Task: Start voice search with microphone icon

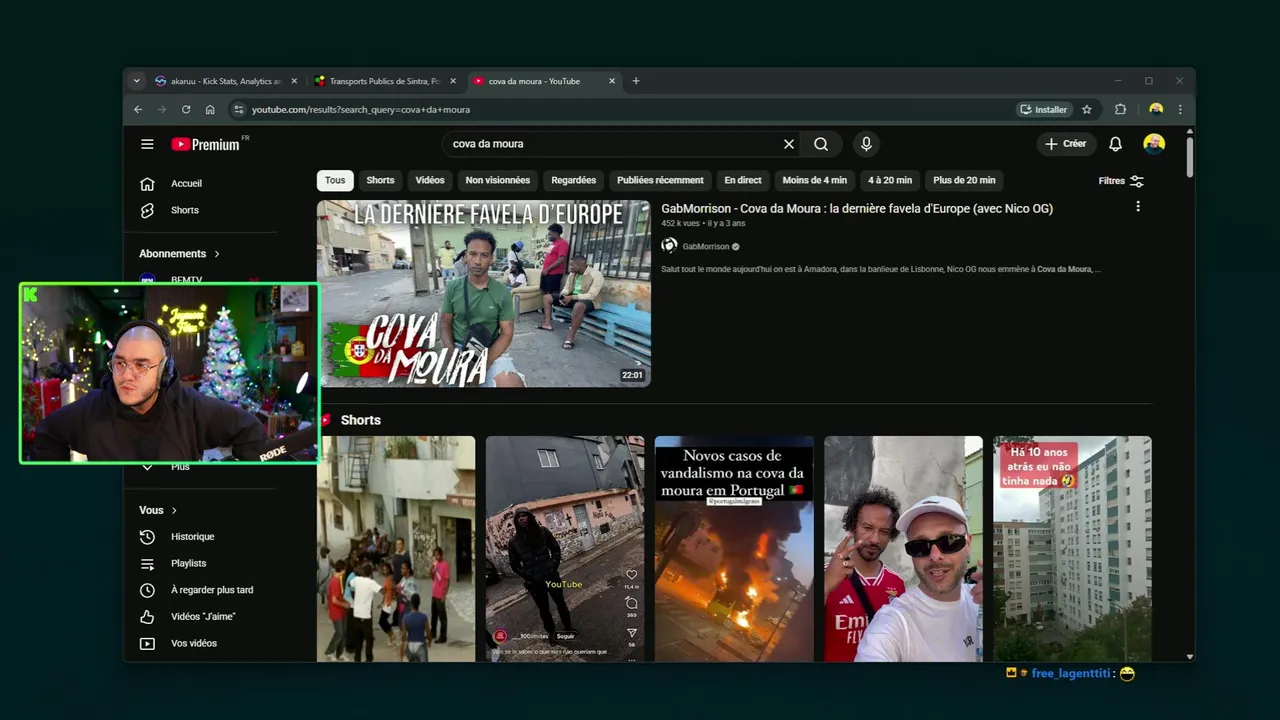Action: (866, 144)
